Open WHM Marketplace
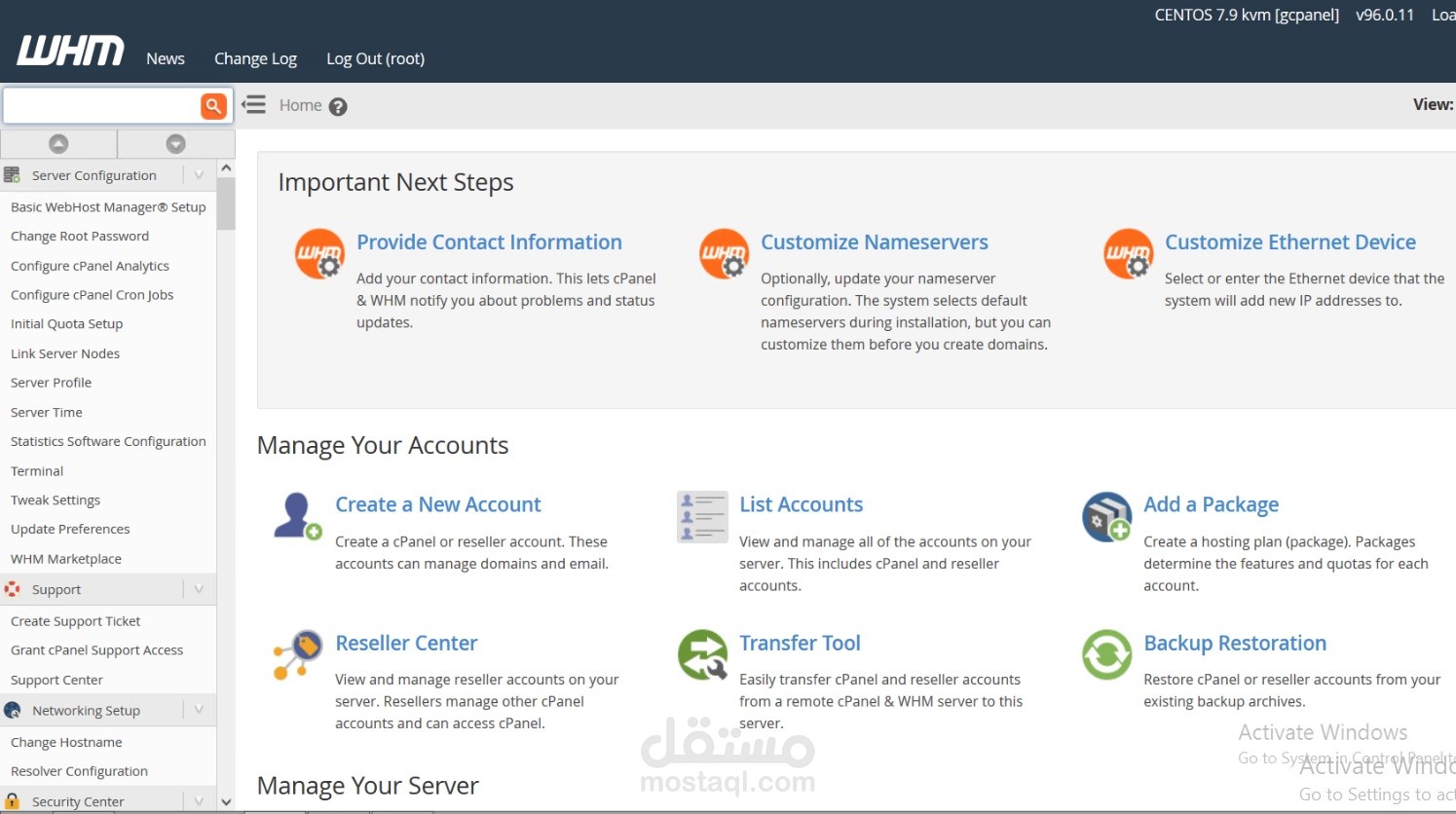This screenshot has width=1456, height=814. coord(66,559)
